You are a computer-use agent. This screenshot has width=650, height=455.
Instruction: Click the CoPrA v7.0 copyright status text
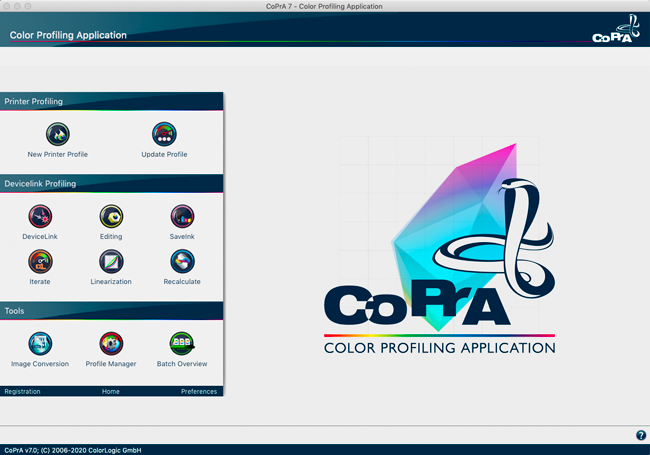click(73, 450)
